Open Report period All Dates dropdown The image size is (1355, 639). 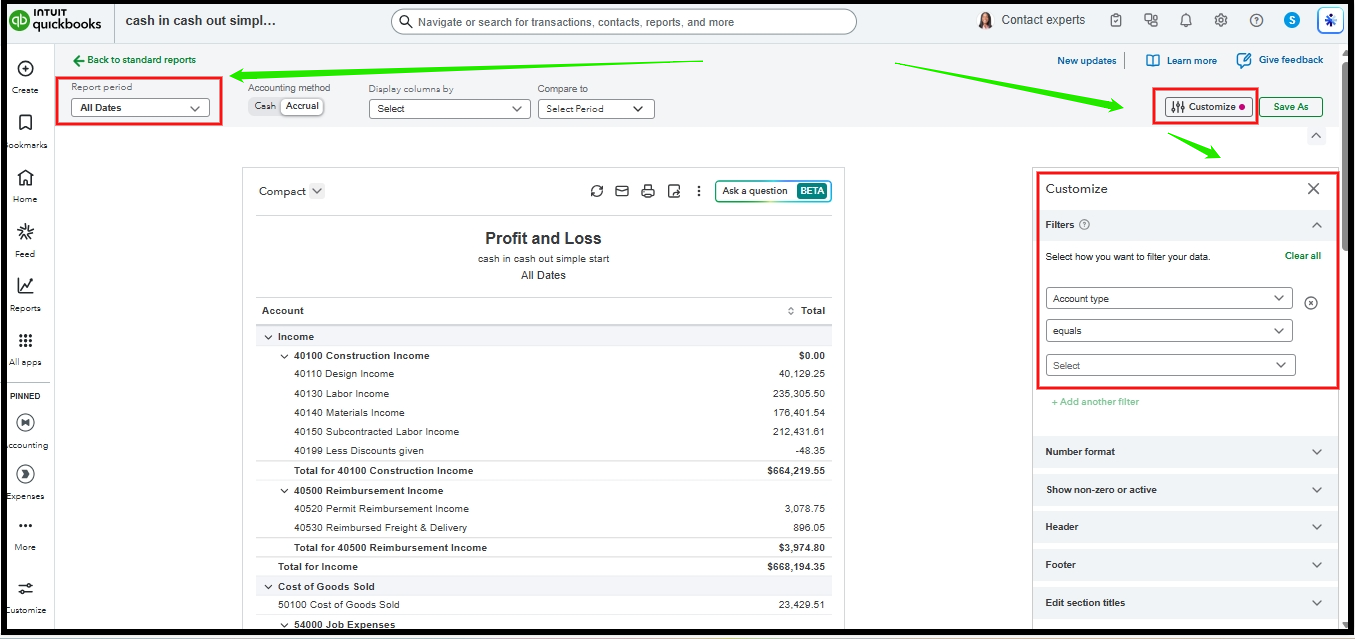140,107
